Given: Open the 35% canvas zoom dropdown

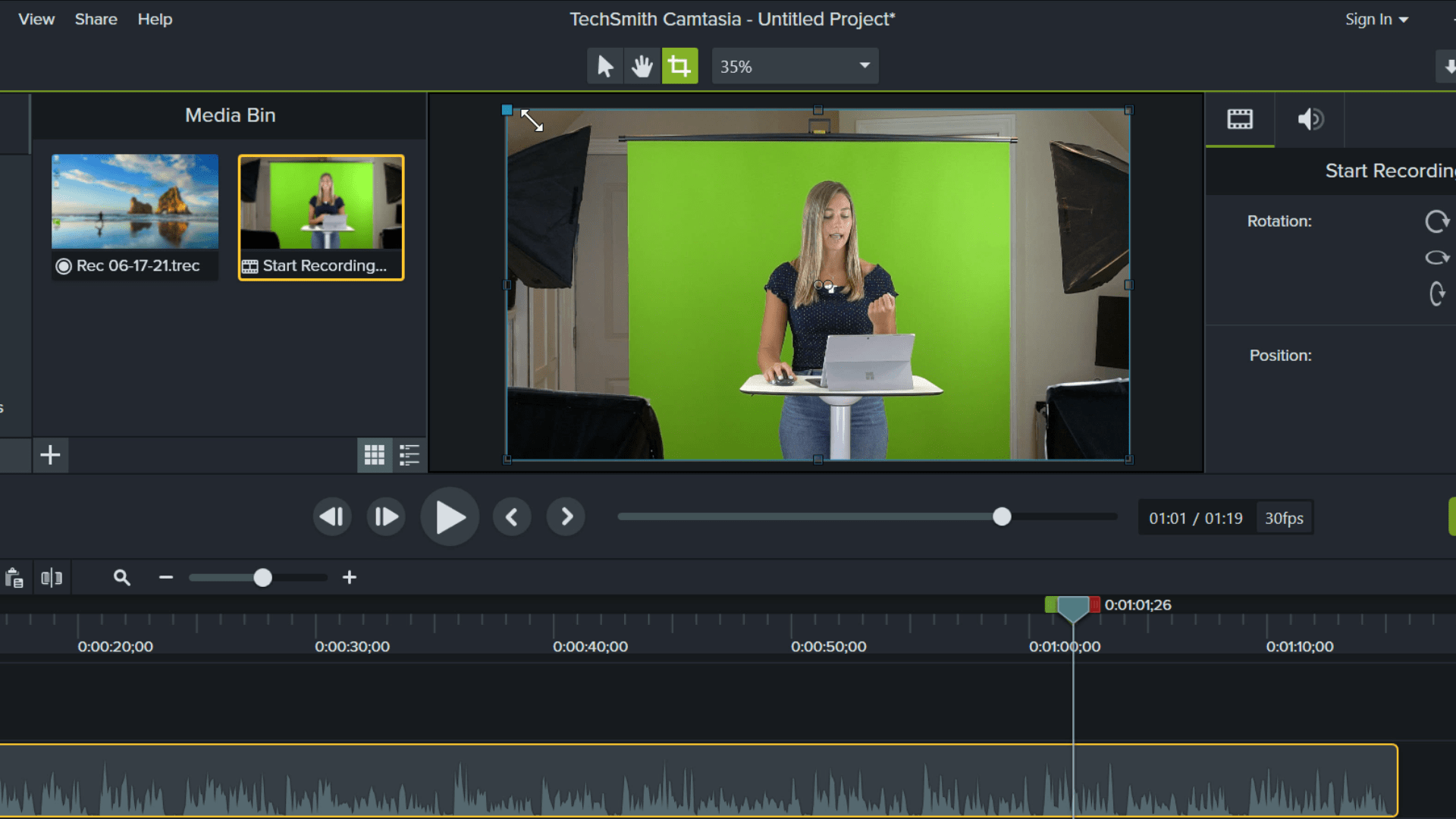Looking at the screenshot, I should coord(795,67).
